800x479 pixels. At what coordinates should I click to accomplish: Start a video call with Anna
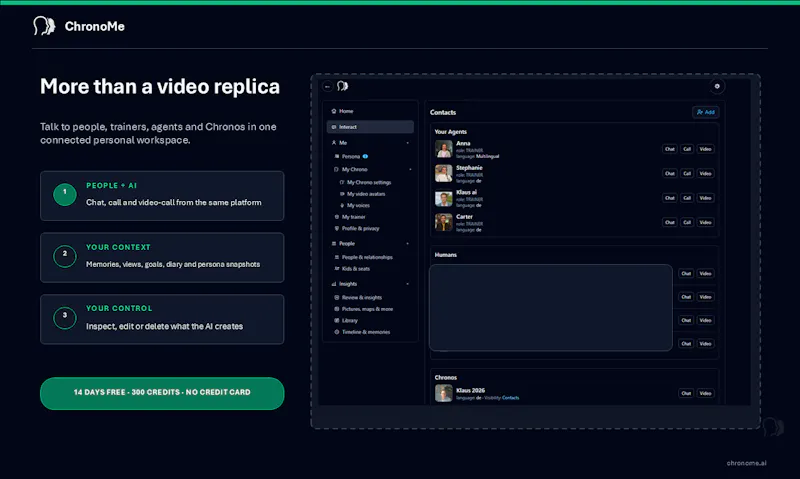[x=705, y=149]
